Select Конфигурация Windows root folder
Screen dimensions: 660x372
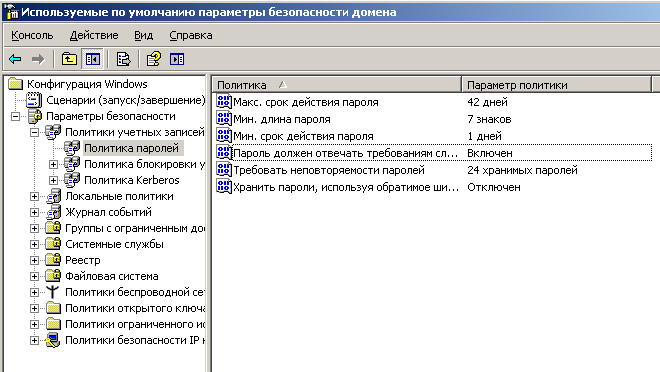pyautogui.click(x=87, y=84)
